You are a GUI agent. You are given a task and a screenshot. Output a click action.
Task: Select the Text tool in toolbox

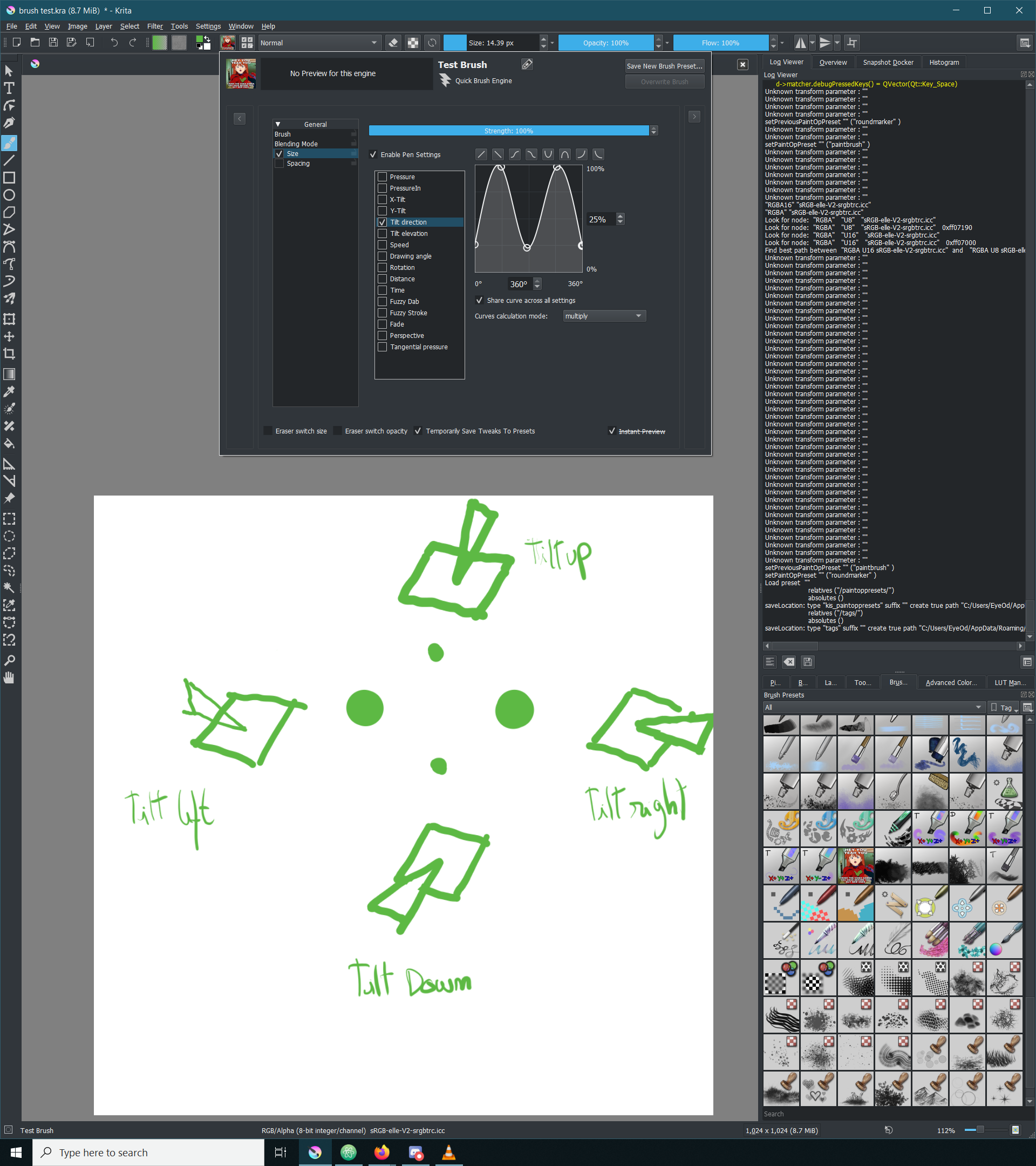(9, 89)
